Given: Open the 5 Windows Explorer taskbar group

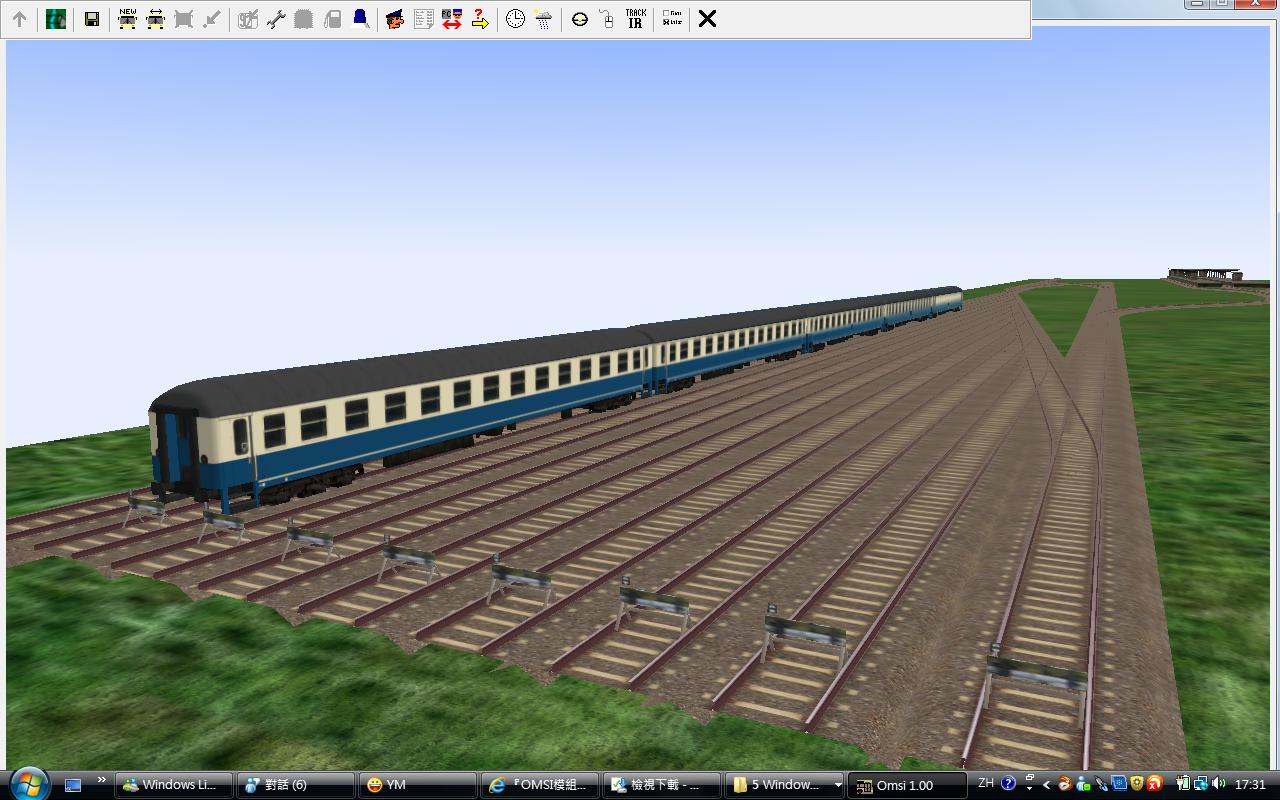Looking at the screenshot, I should tap(784, 785).
